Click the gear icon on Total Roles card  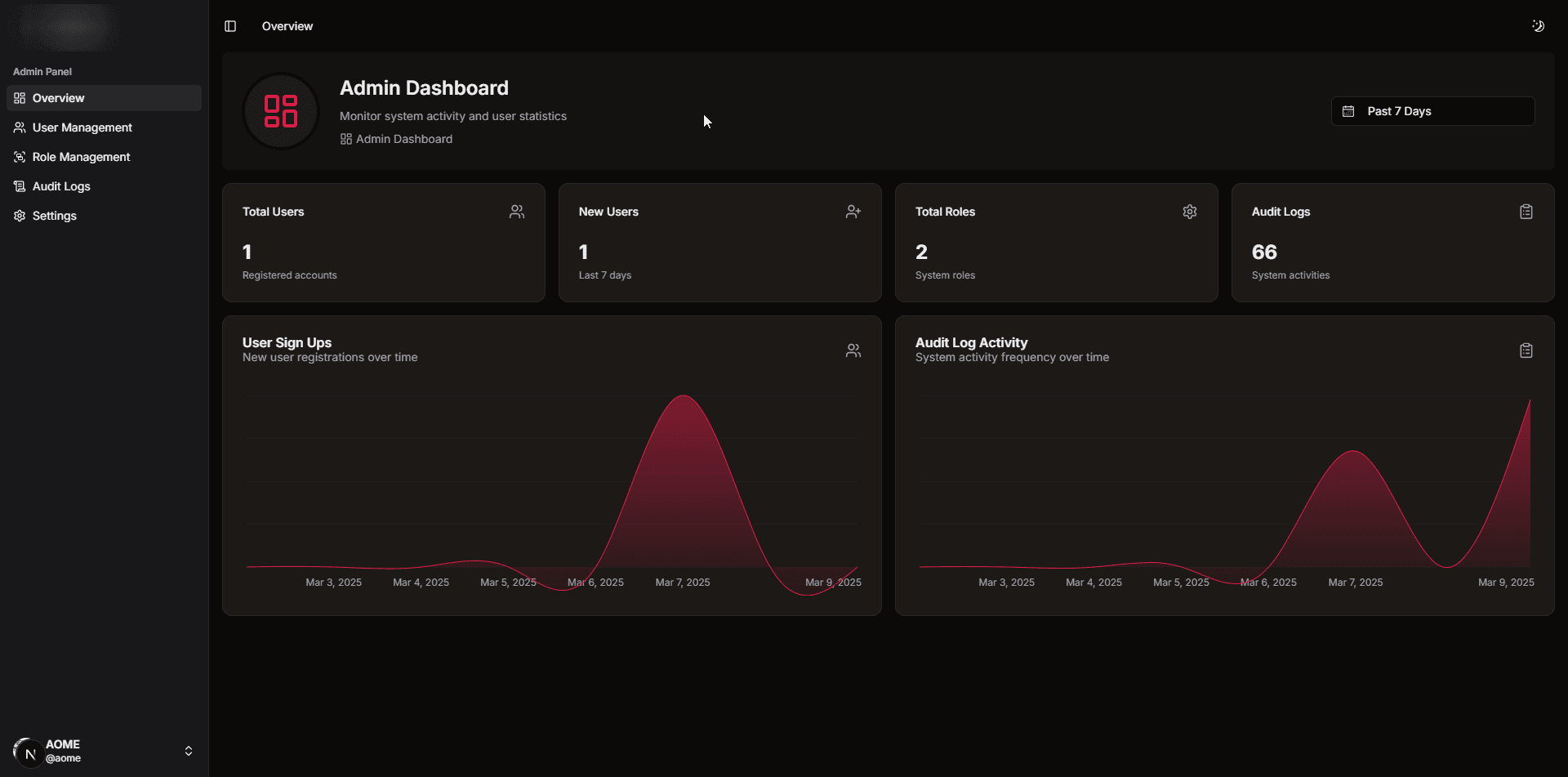click(x=1189, y=211)
